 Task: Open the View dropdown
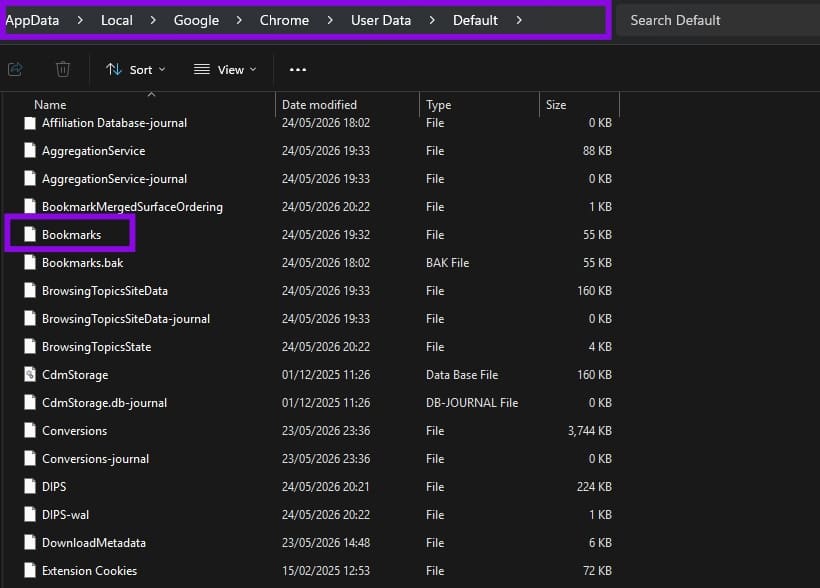tap(225, 70)
